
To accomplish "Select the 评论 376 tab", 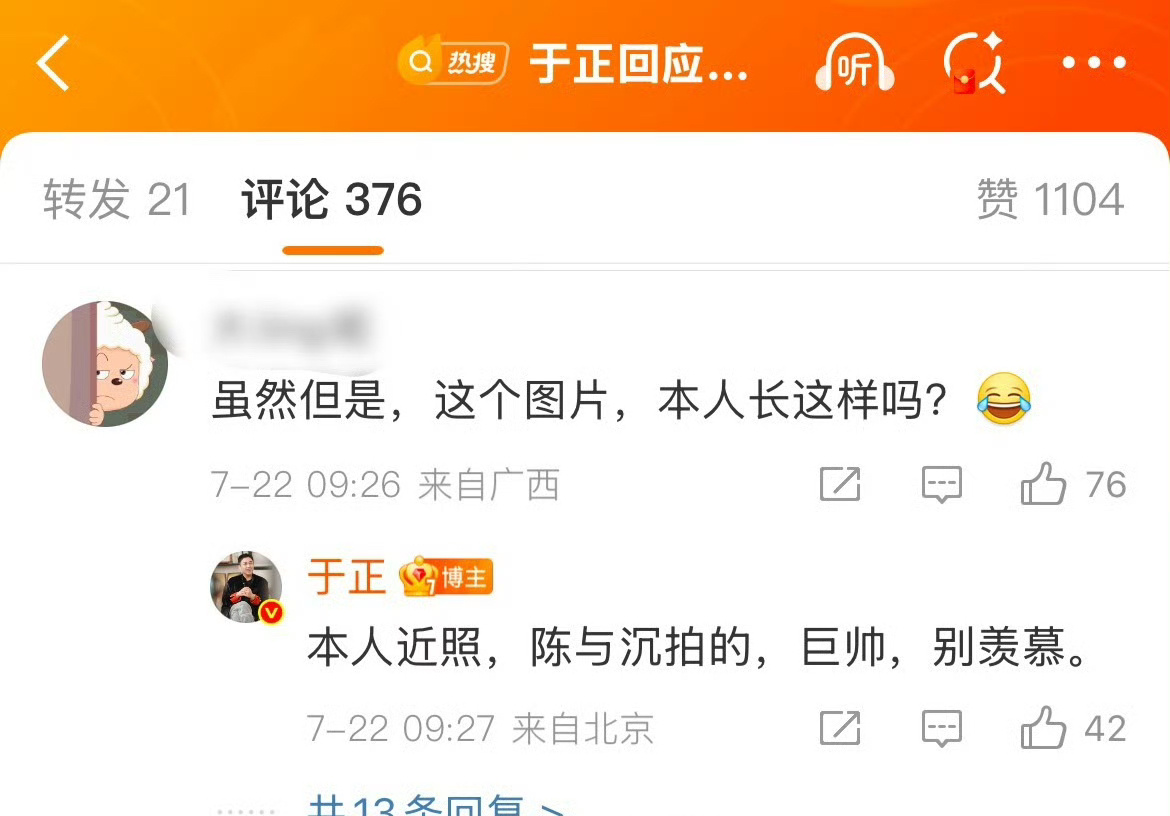I will 332,200.
